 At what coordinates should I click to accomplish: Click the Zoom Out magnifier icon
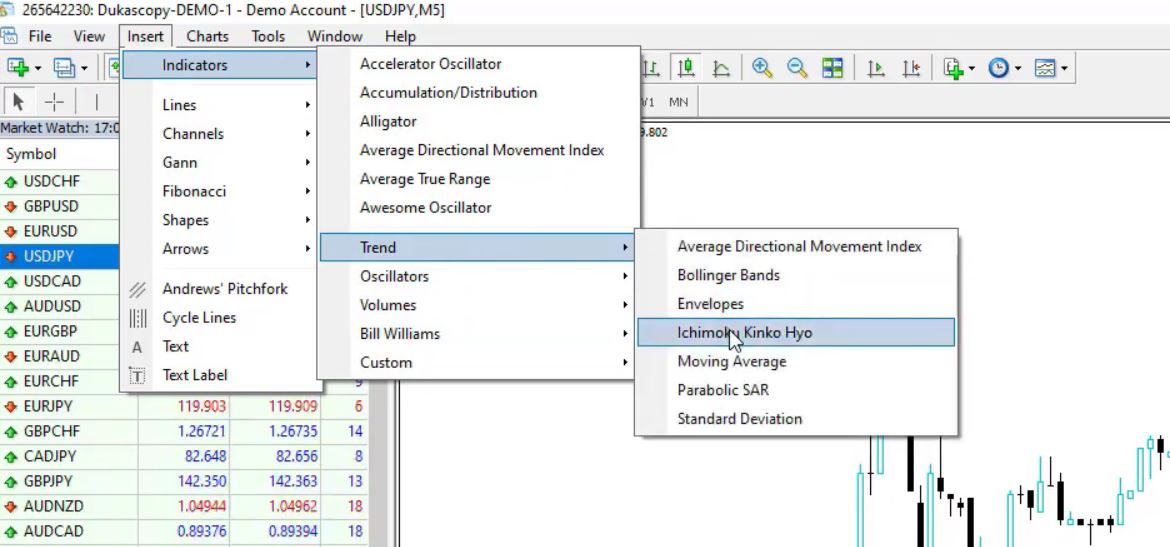797,68
